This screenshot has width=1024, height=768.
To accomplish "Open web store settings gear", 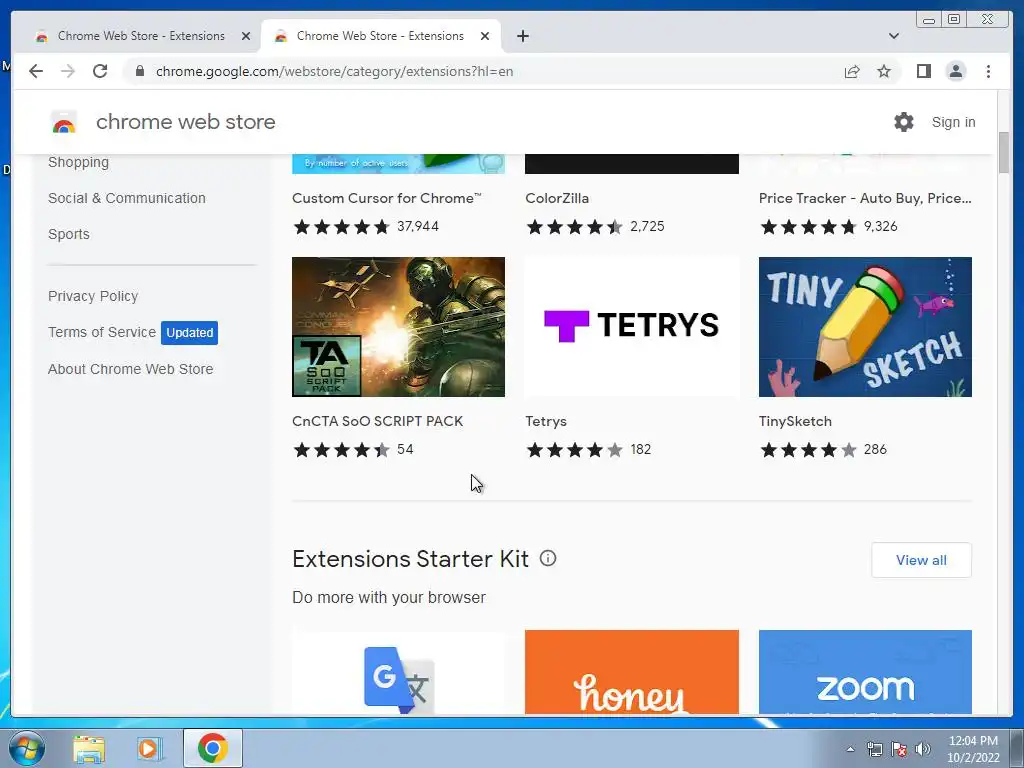I will (904, 122).
